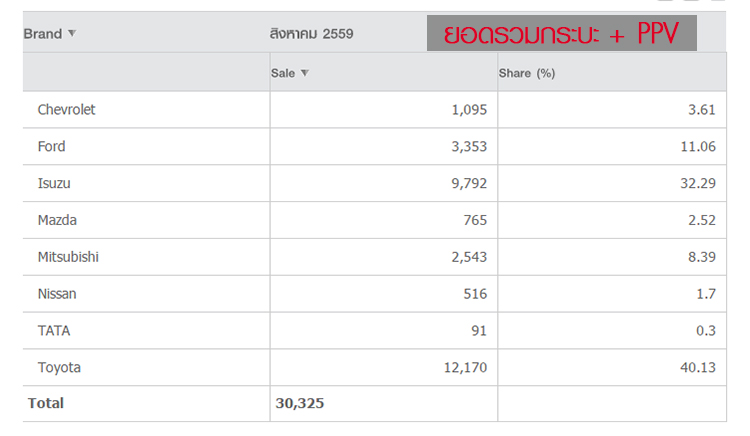
Task: Click the TATA brand row
Action: pos(54,330)
